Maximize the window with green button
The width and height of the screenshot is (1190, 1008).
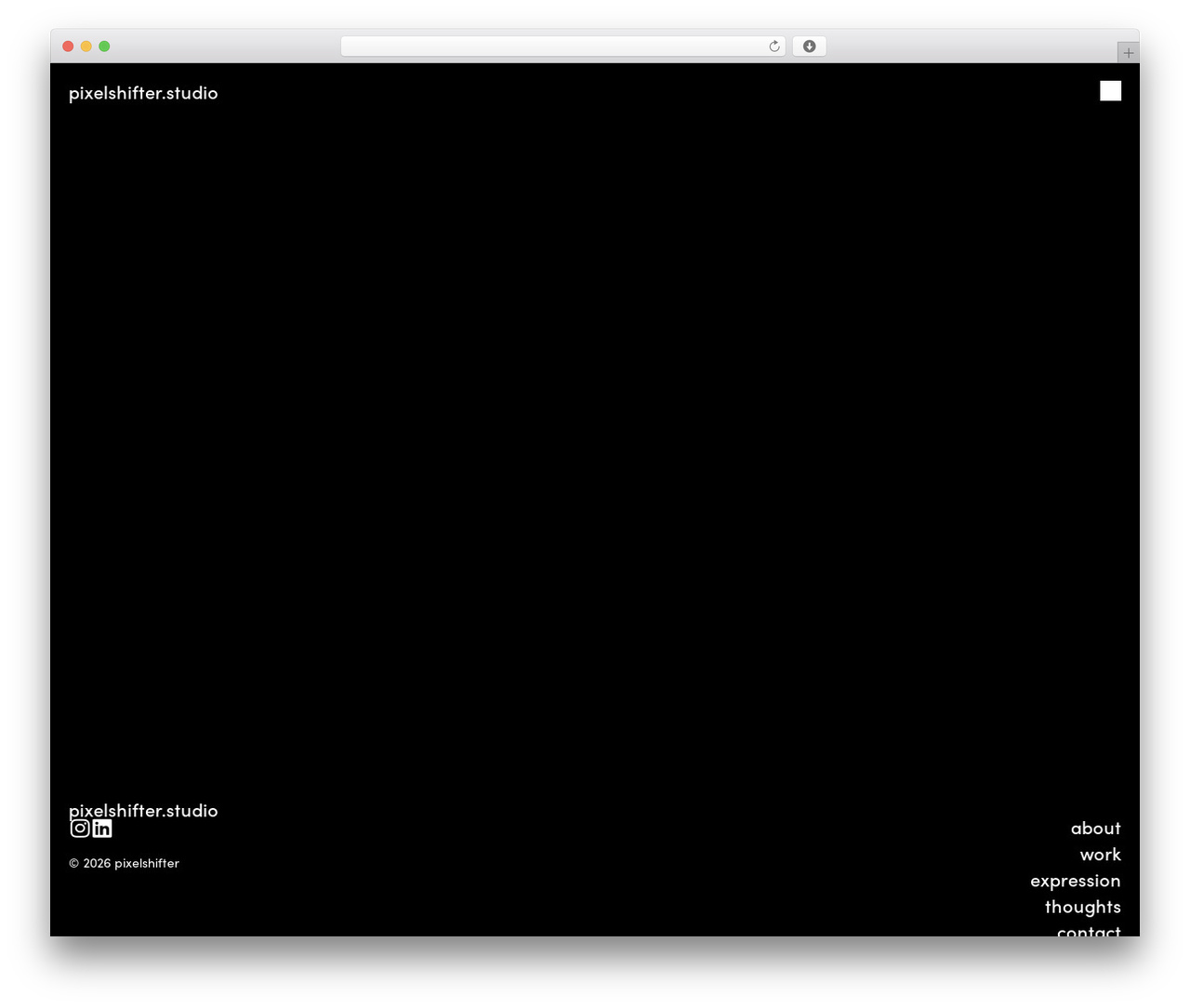tap(104, 46)
